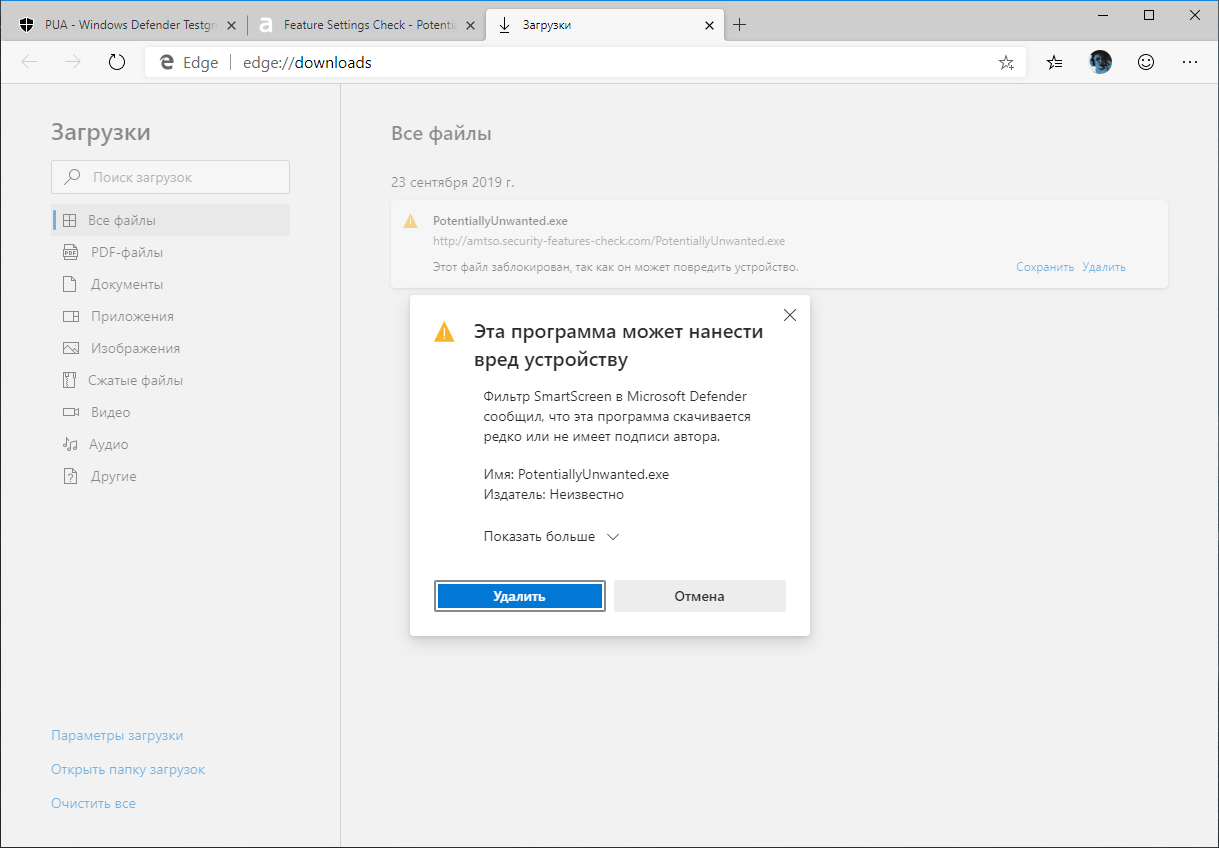This screenshot has width=1219, height=848.
Task: Click the download search input field
Action: point(170,177)
